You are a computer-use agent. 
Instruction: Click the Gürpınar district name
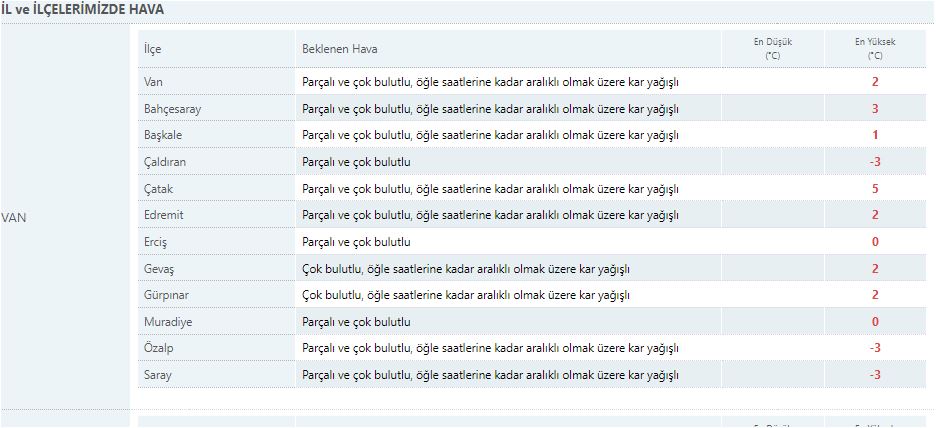point(166,295)
